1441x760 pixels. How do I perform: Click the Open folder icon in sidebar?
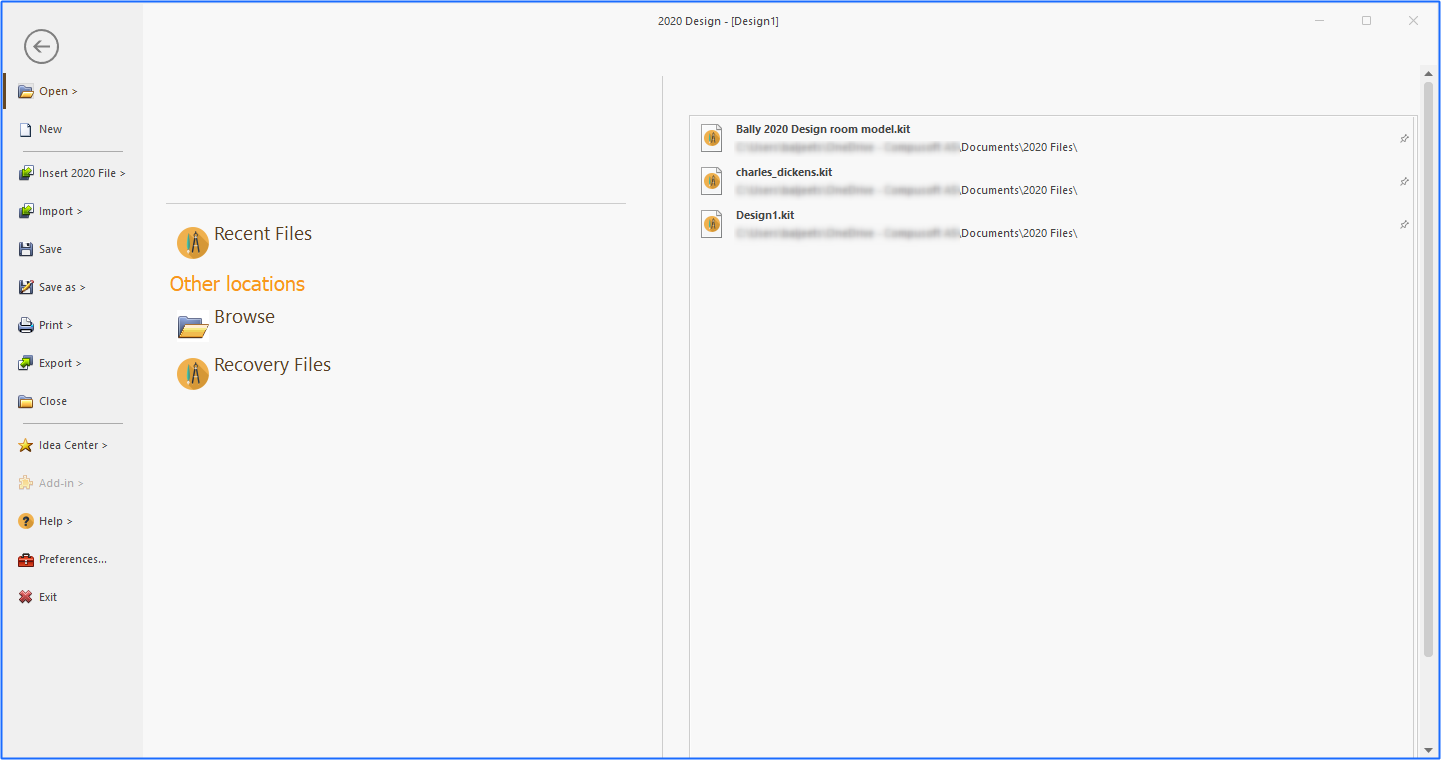(26, 91)
